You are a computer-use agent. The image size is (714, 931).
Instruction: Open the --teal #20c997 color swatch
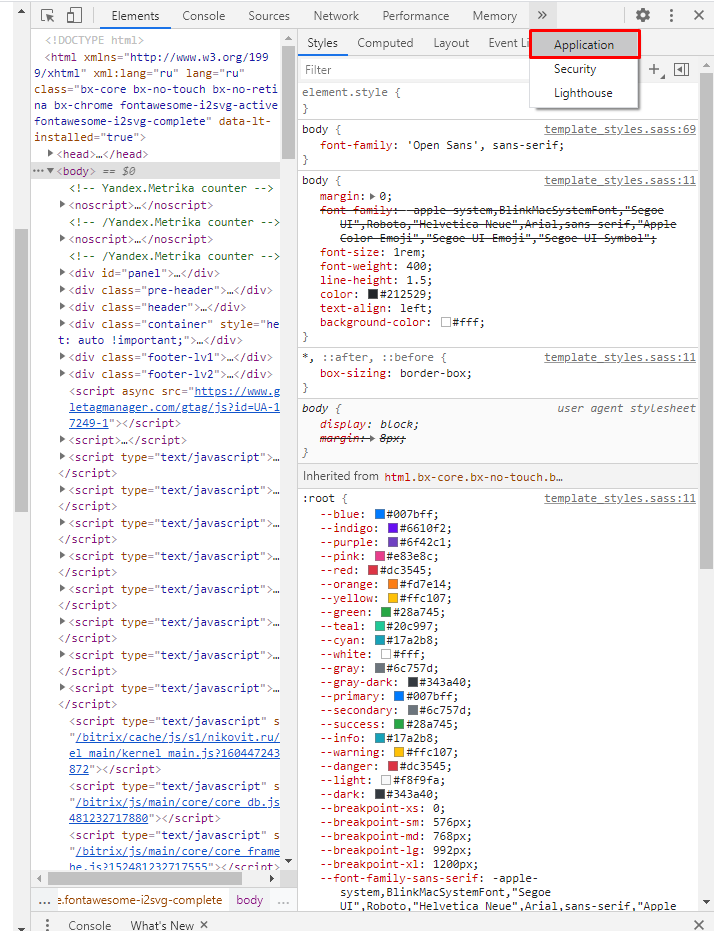[380, 626]
